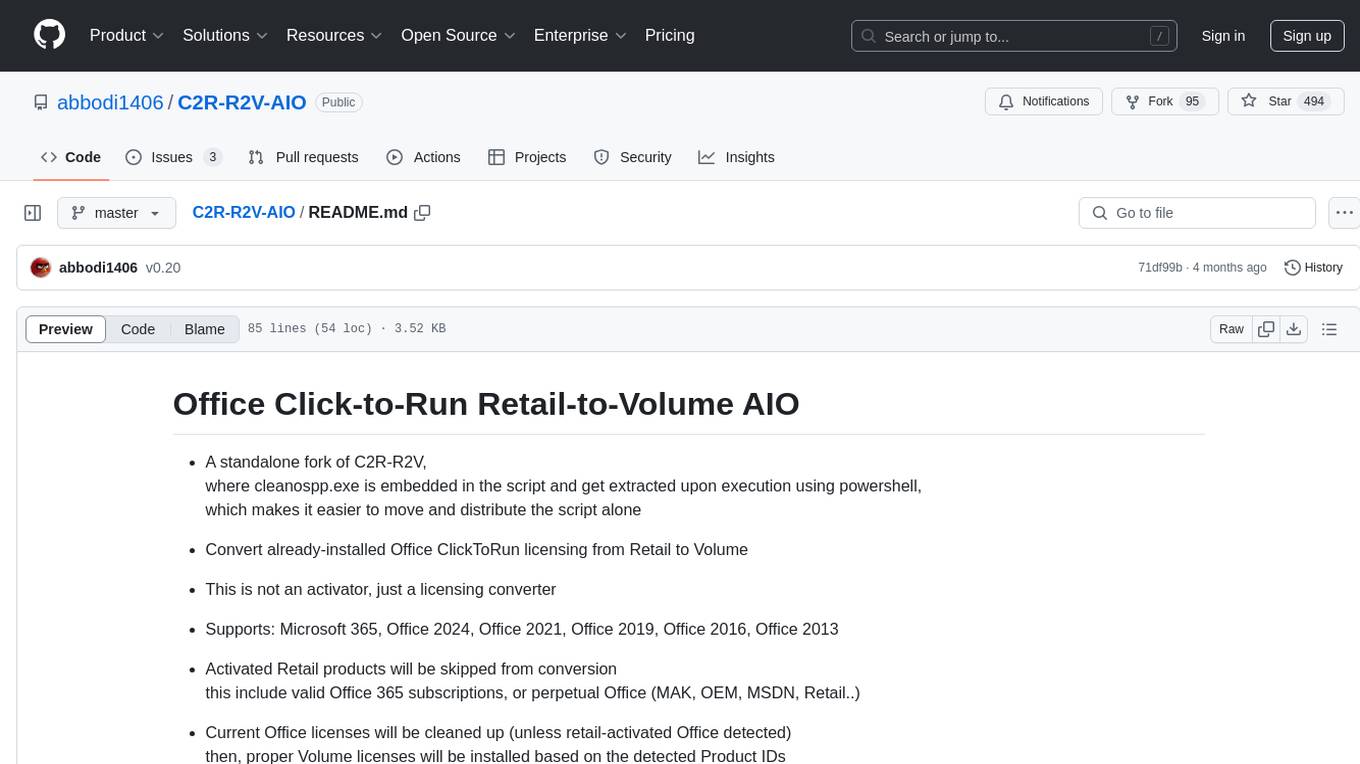Open the master branch dropdown
Viewport: 1360px width, 764px height.
117,213
